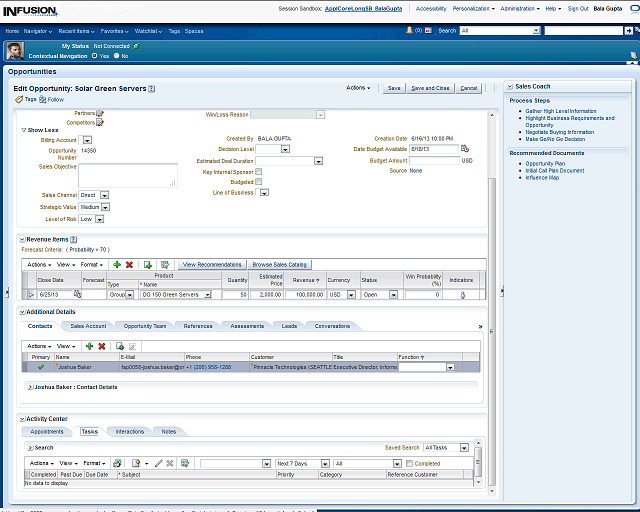Open the Opportunity Plan document link
640x512 pixels.
click(x=545, y=163)
